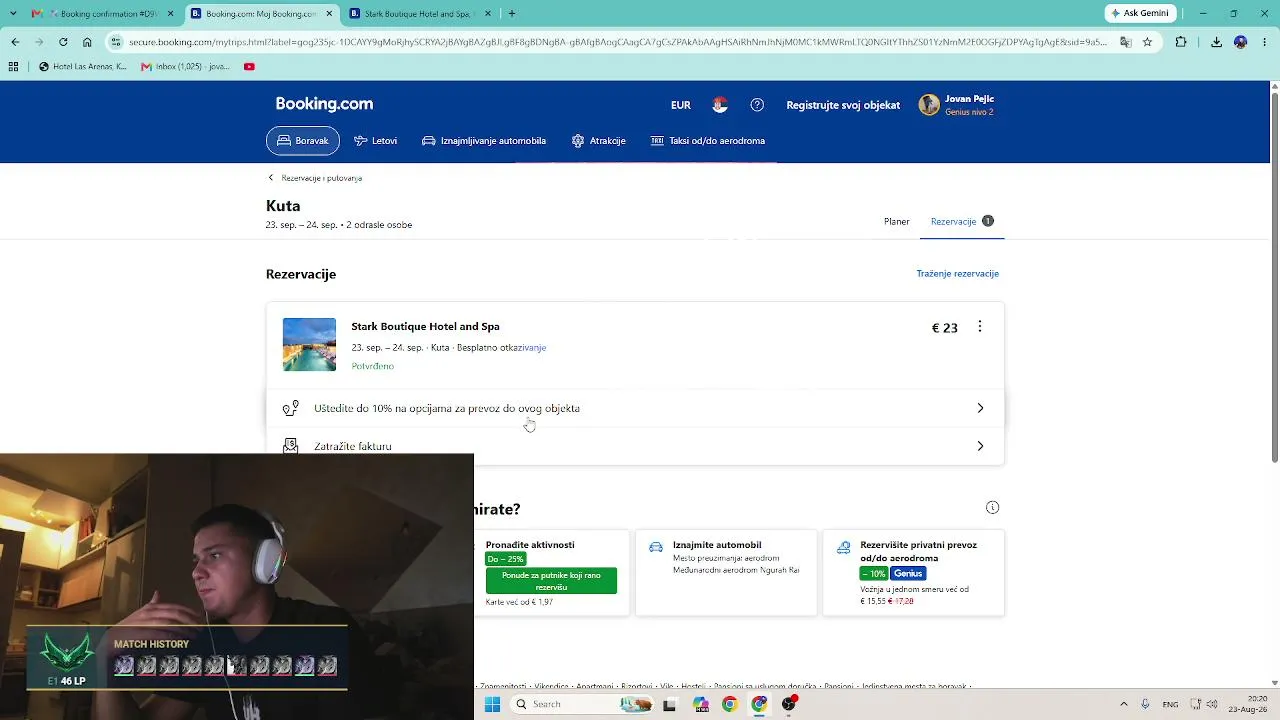The image size is (1280, 720).
Task: Open Taksi od/do aerodroma tab
Action: click(708, 141)
